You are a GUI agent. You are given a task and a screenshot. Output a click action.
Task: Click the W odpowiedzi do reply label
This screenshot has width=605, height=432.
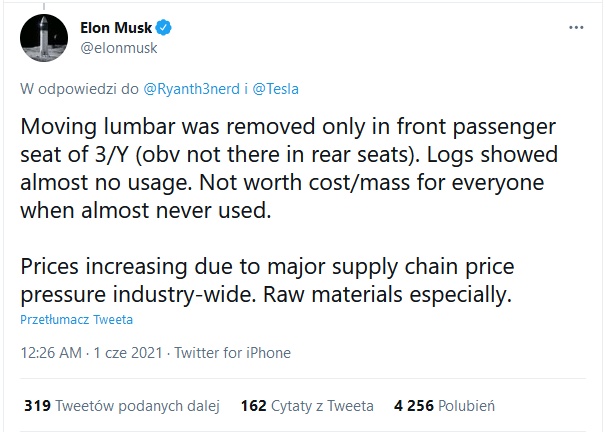(79, 89)
